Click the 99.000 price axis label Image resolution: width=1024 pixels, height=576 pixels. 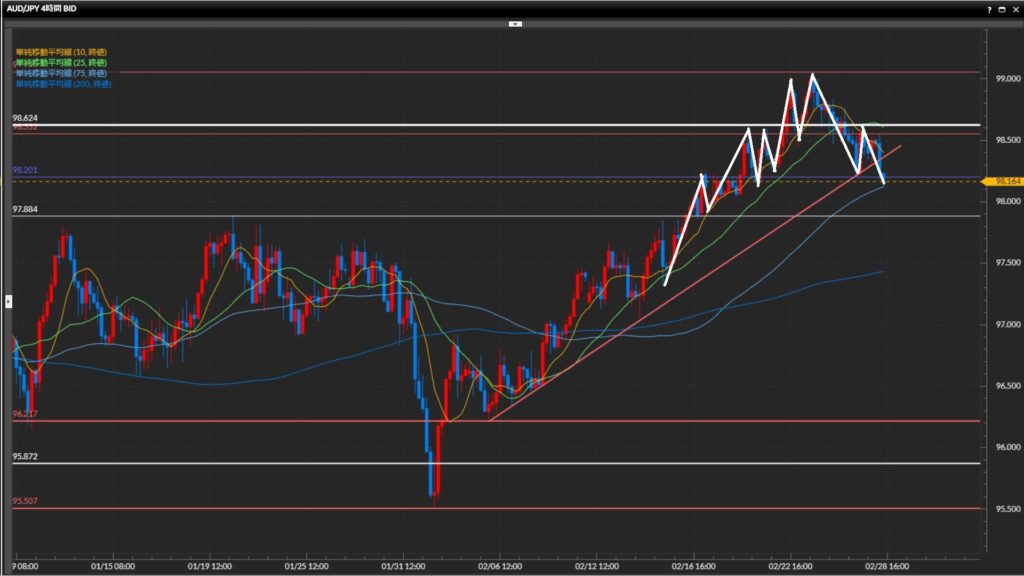[1004, 78]
